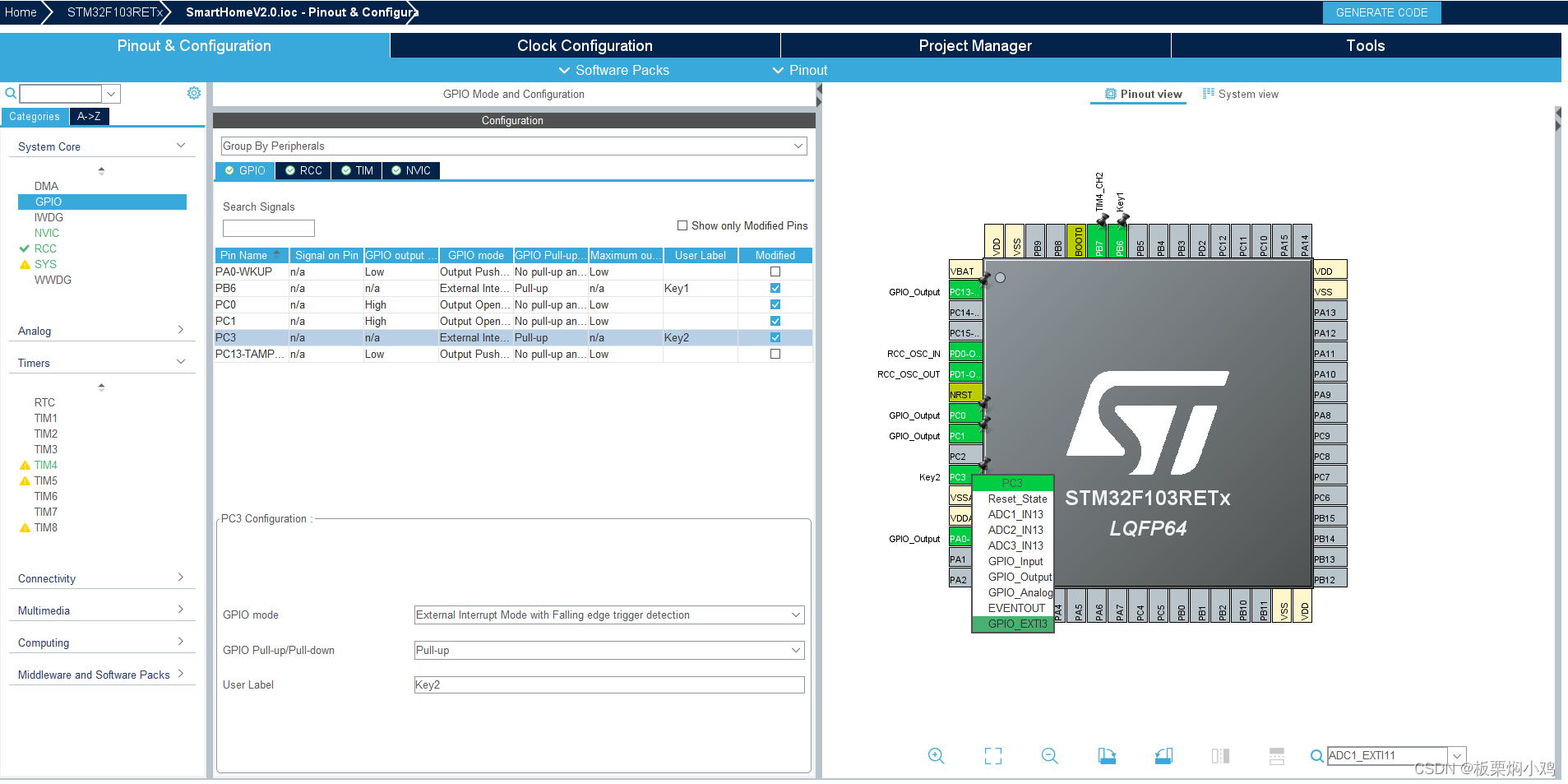Rotate the chip view counter-clockwise

coord(1163,756)
